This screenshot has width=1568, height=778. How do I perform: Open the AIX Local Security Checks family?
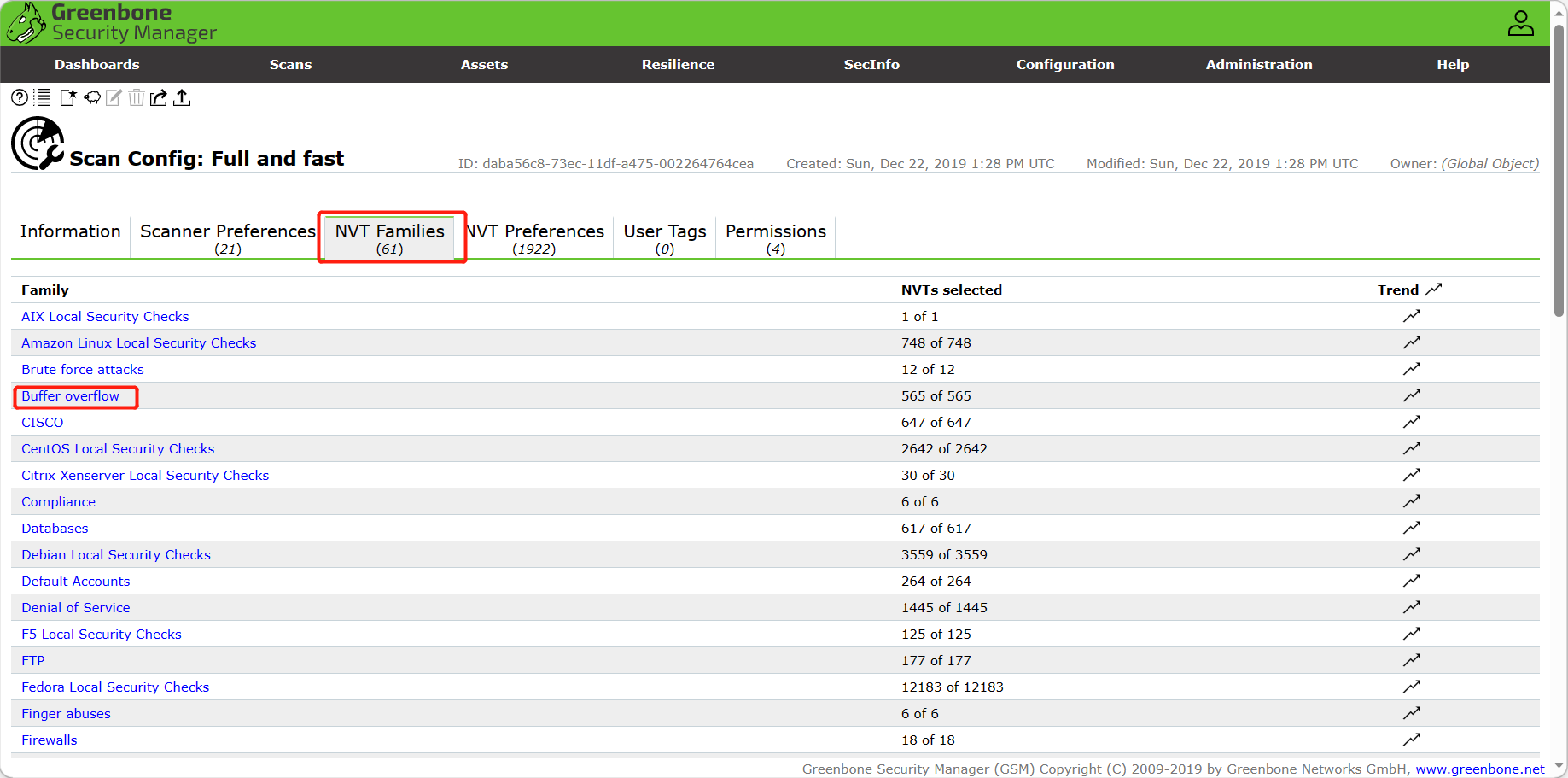[x=105, y=316]
